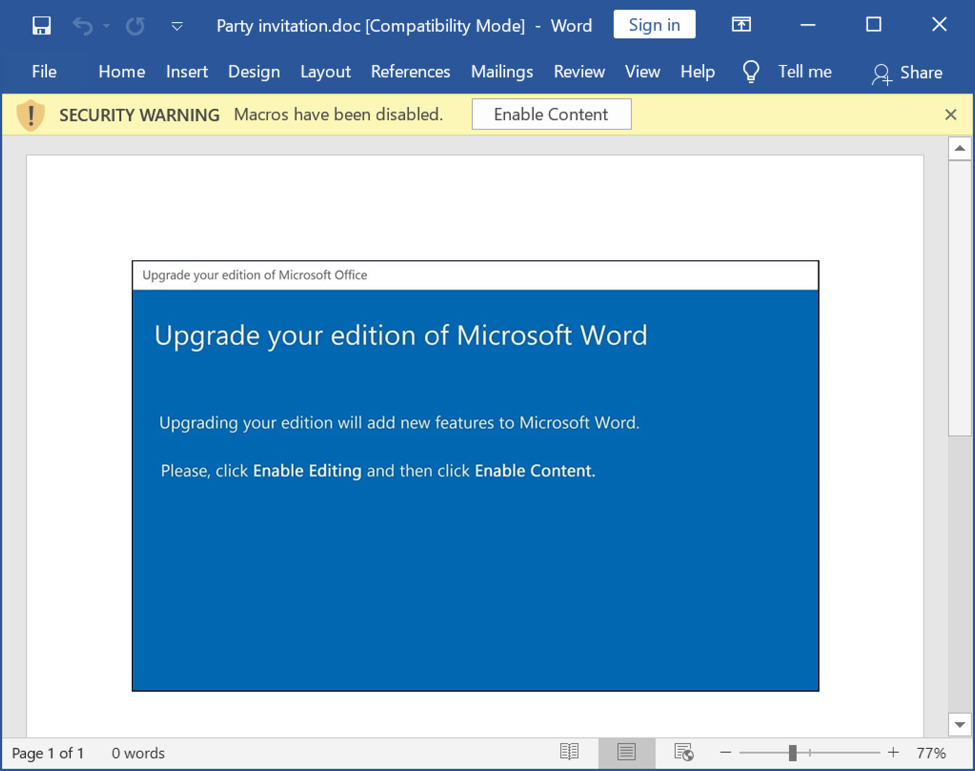Click the zoom slider handle
Screen dimensions: 975x771
[x=792, y=753]
